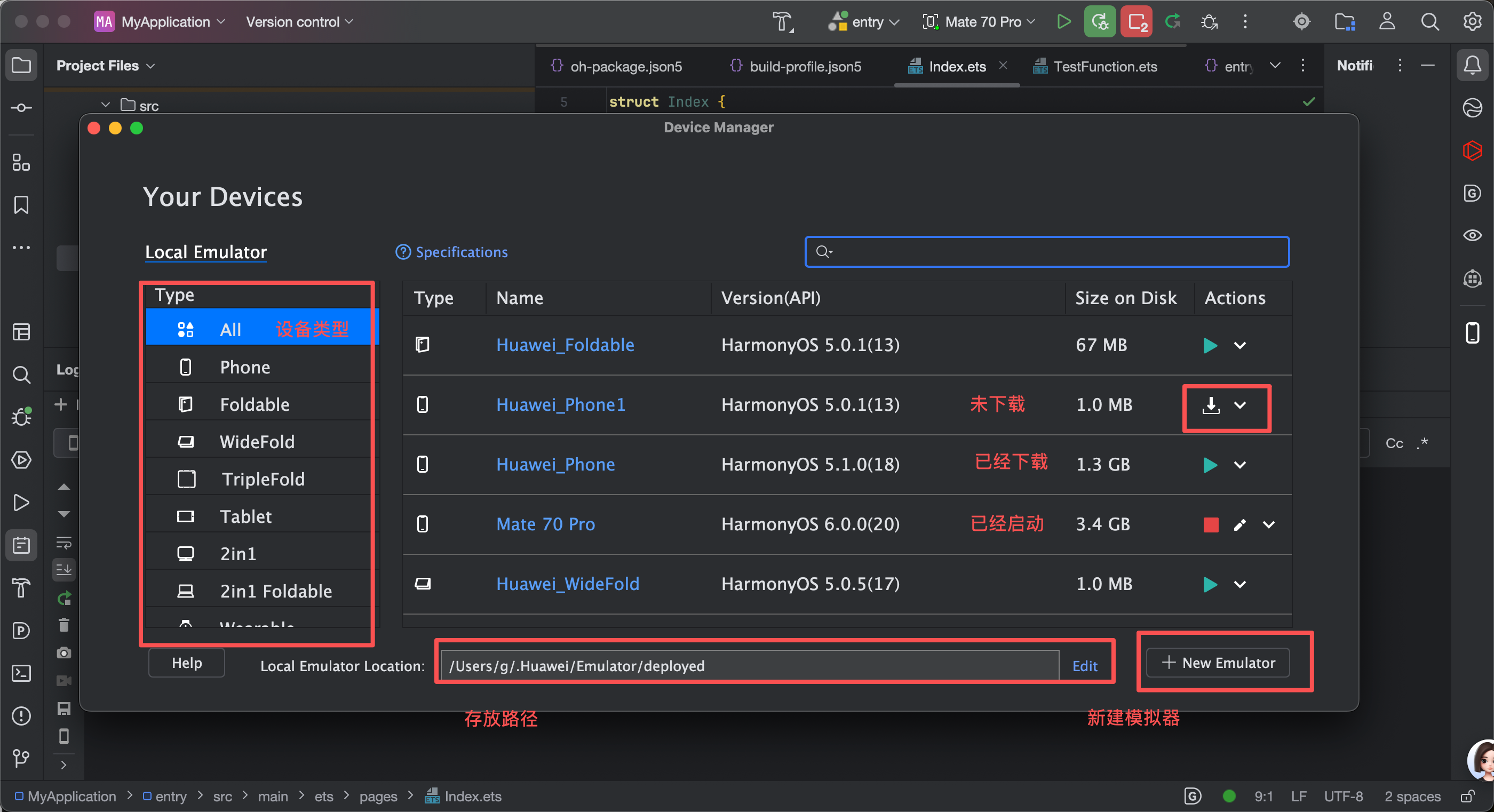Start the Huawei_Foldable emulator

coord(1210,346)
